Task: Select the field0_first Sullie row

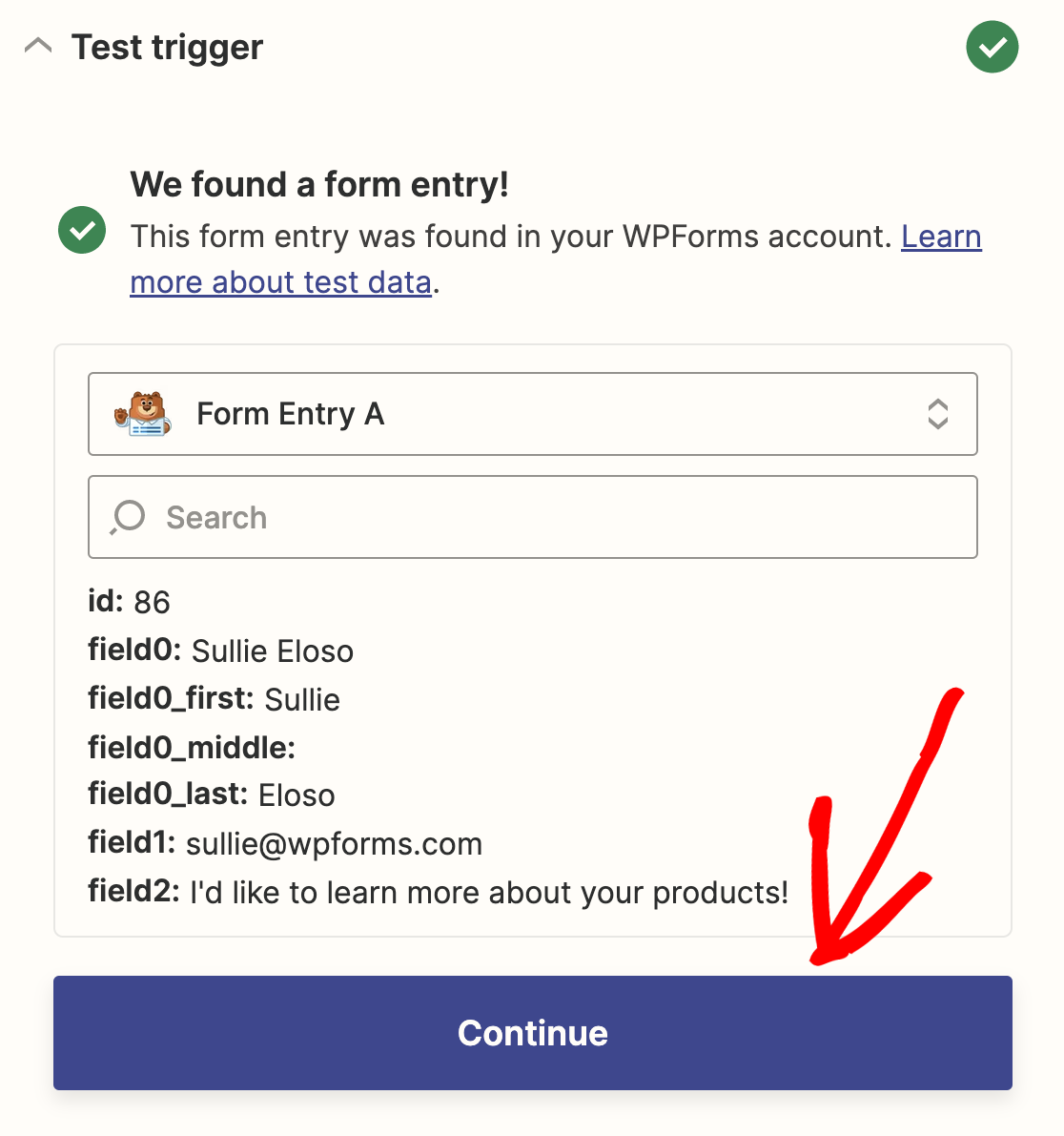Action: [214, 698]
